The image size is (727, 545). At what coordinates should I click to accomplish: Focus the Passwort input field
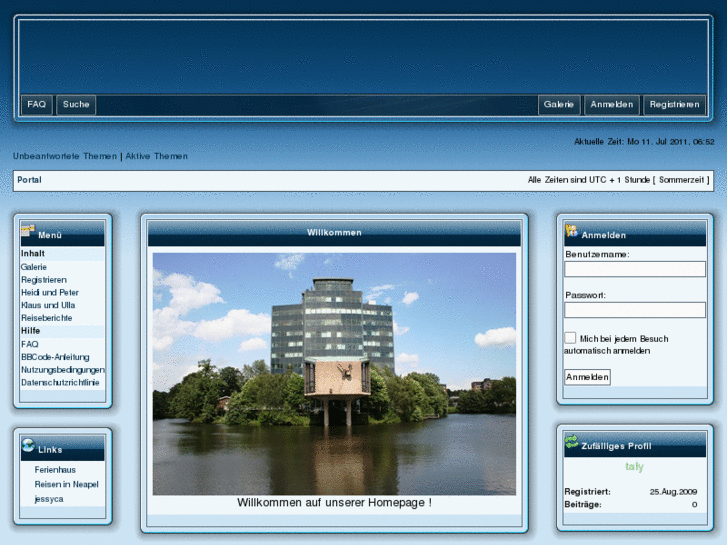(635, 310)
